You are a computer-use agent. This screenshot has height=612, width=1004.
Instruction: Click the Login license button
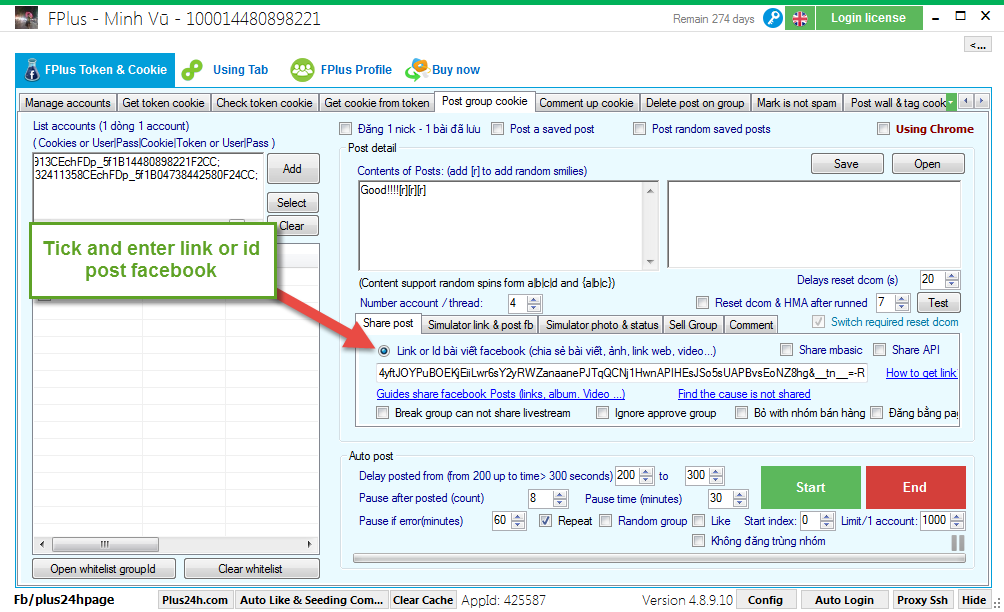869,18
